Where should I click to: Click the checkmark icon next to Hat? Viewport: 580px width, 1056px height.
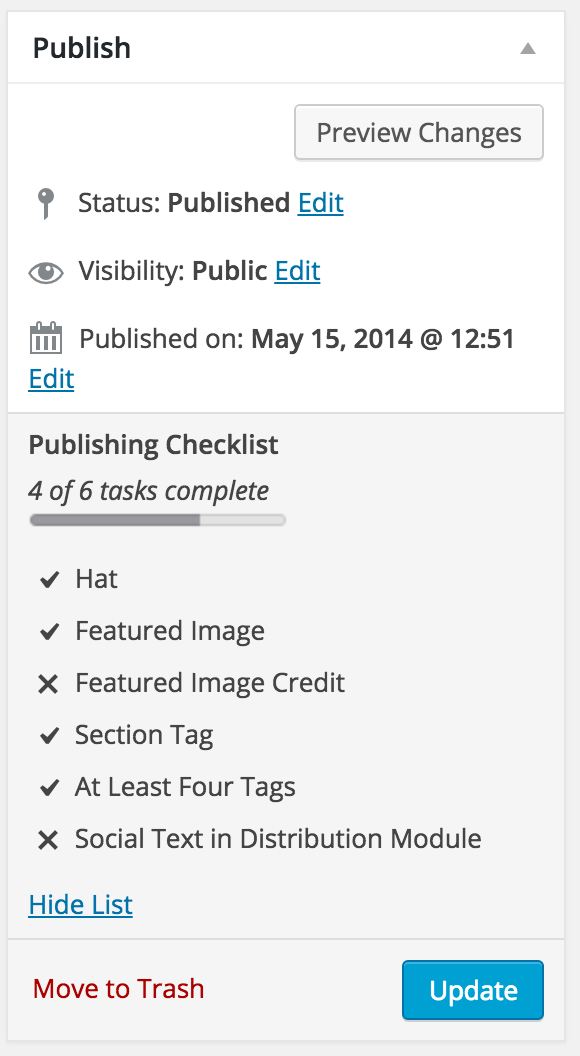49,579
